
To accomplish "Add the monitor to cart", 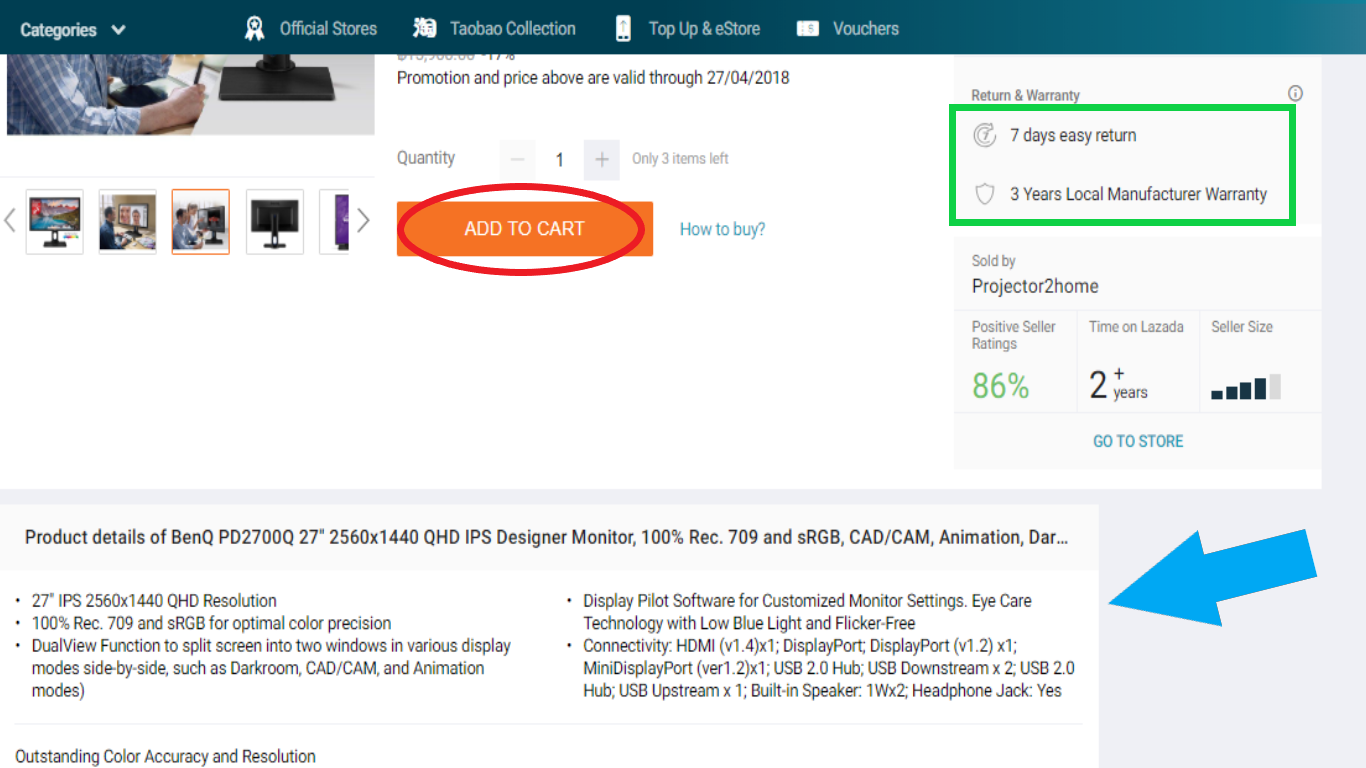I will (525, 229).
